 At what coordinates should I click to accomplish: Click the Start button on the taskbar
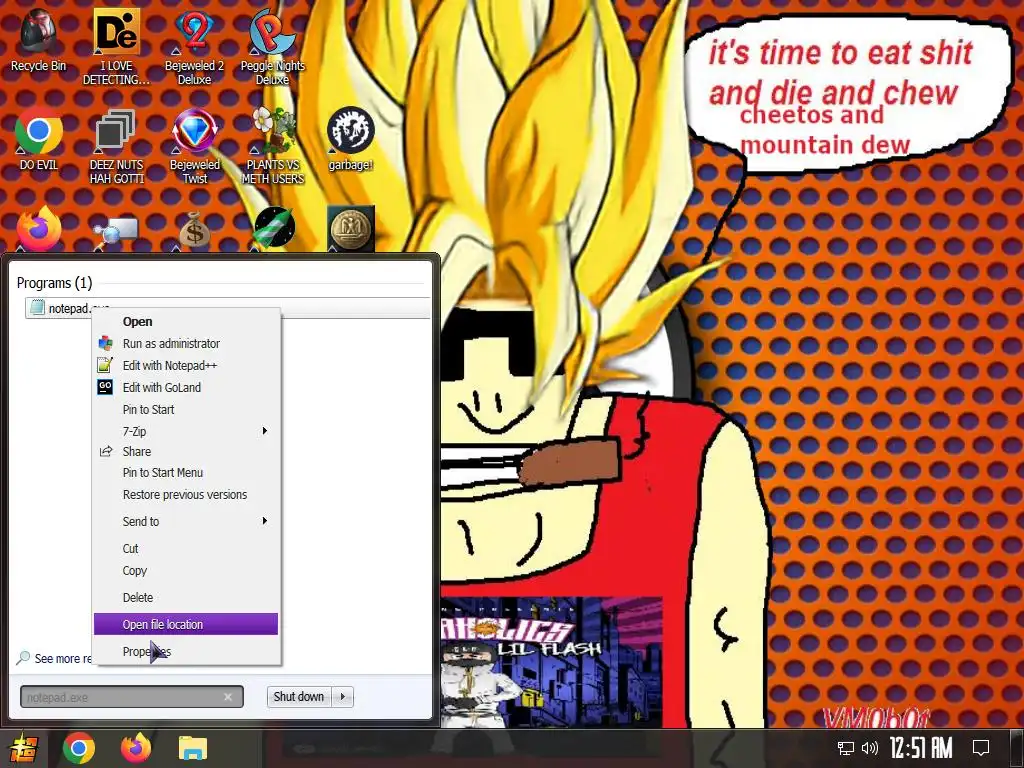coord(22,748)
